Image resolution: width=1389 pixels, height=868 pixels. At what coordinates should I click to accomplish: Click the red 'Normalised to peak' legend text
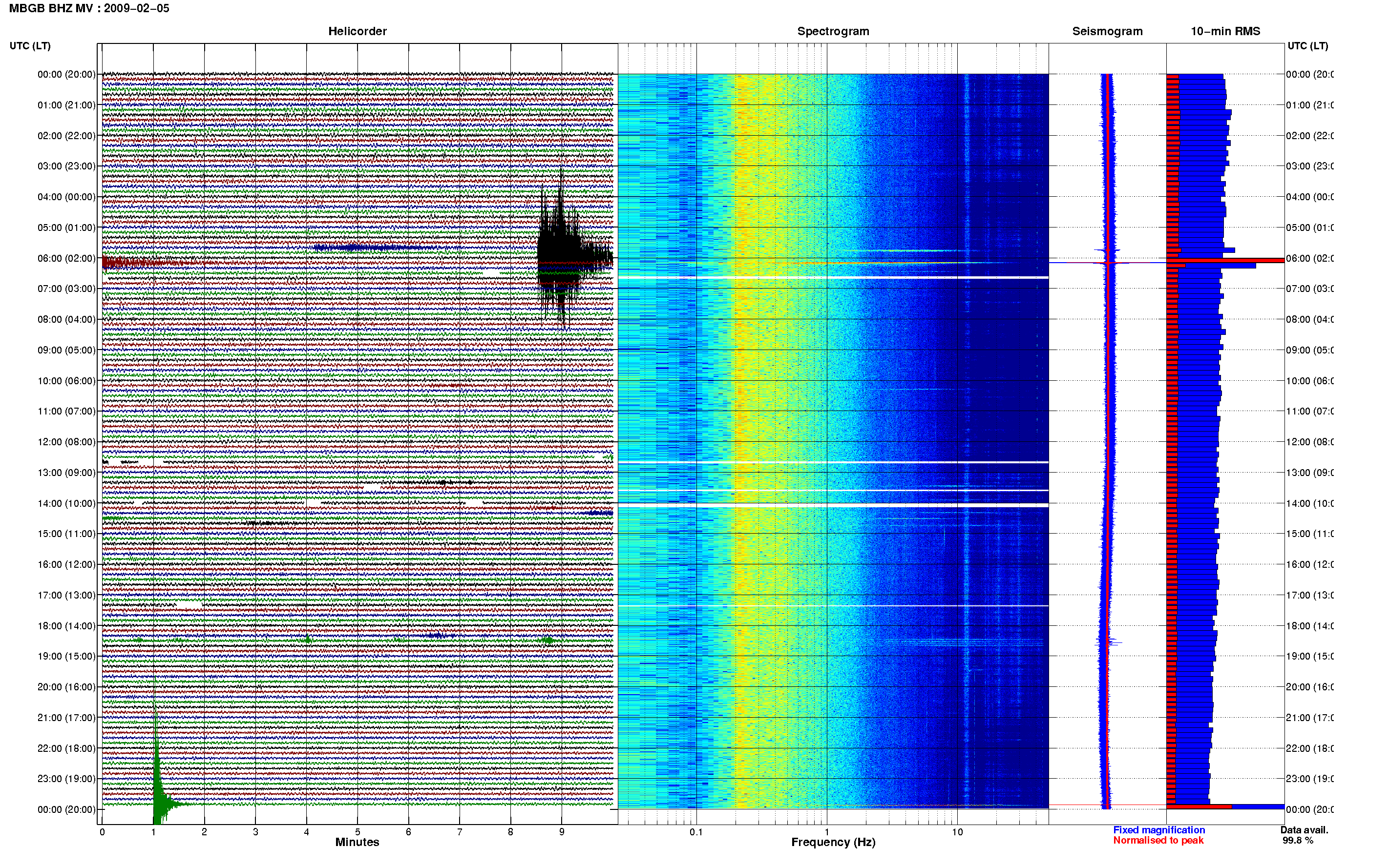coord(1158,841)
